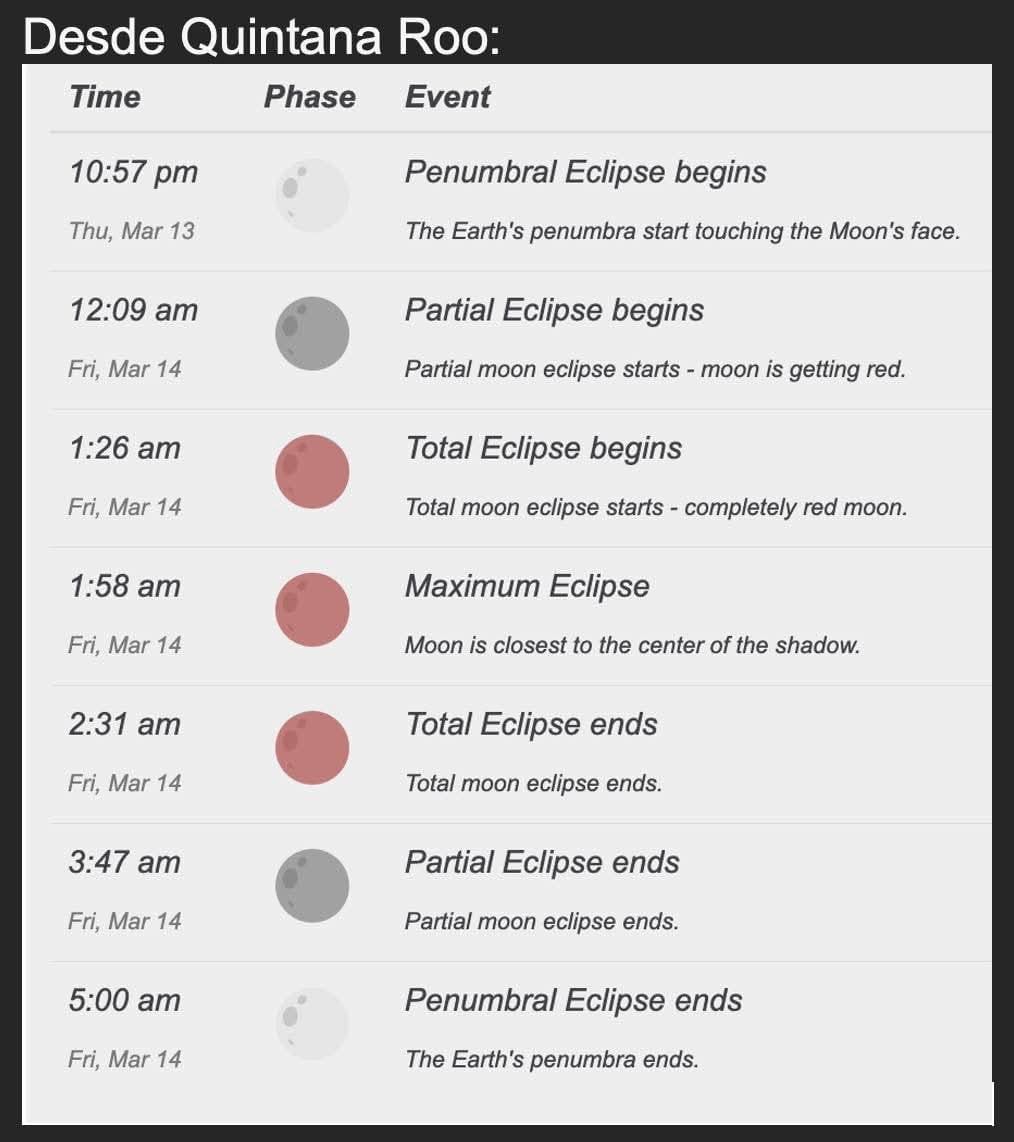Click the red moon icon for Total Eclipse ends
1014x1142 pixels.
312,747
